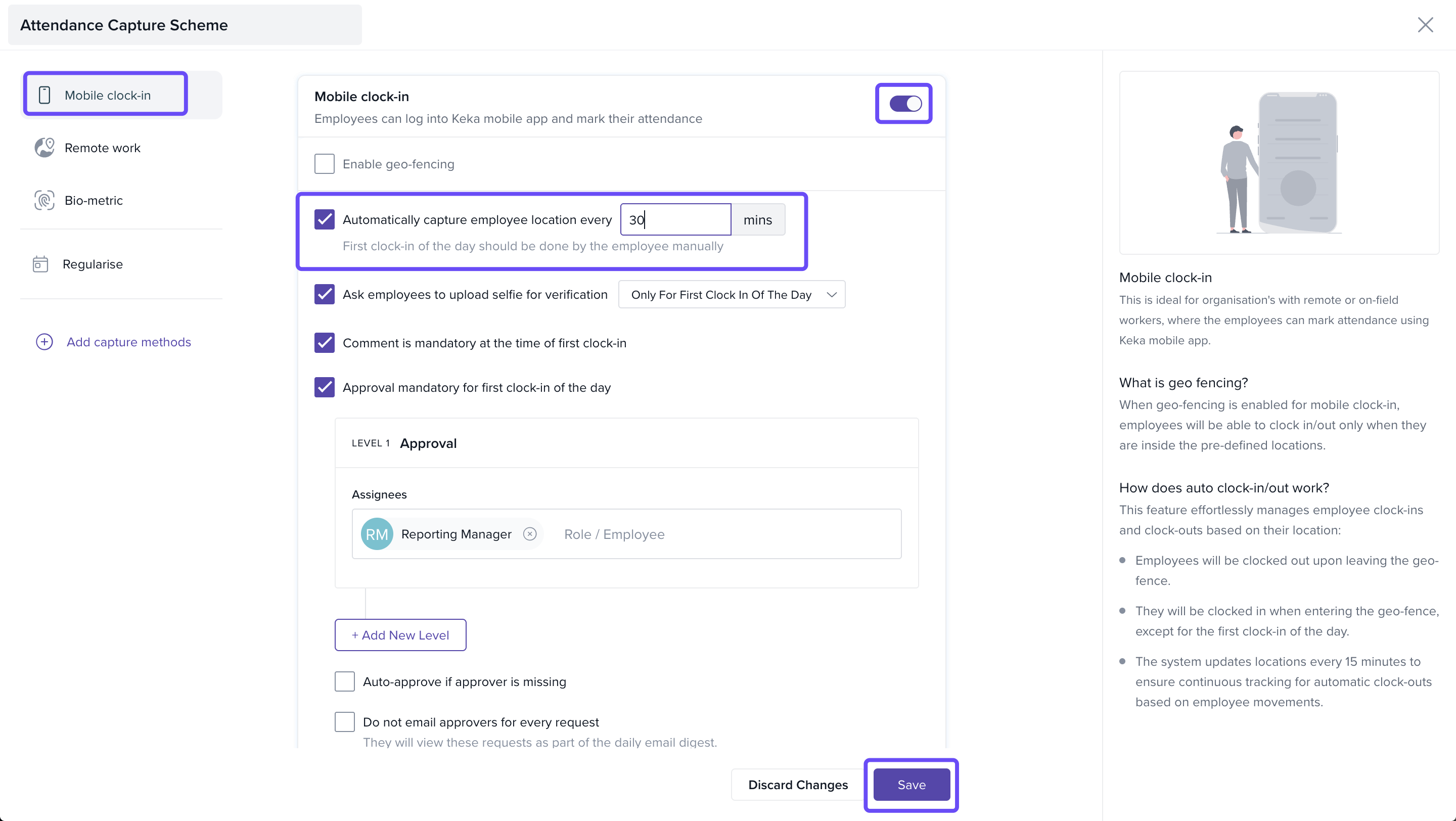The width and height of the screenshot is (1456, 821).
Task: Click the Add New Level button
Action: (400, 634)
